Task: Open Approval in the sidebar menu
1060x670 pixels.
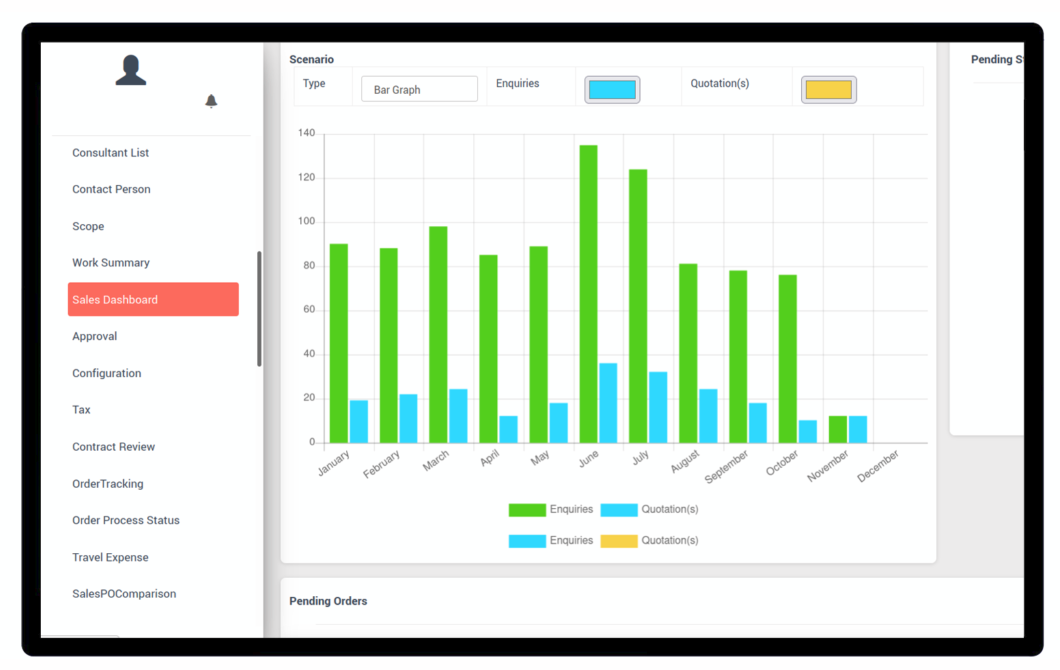Action: pos(95,336)
